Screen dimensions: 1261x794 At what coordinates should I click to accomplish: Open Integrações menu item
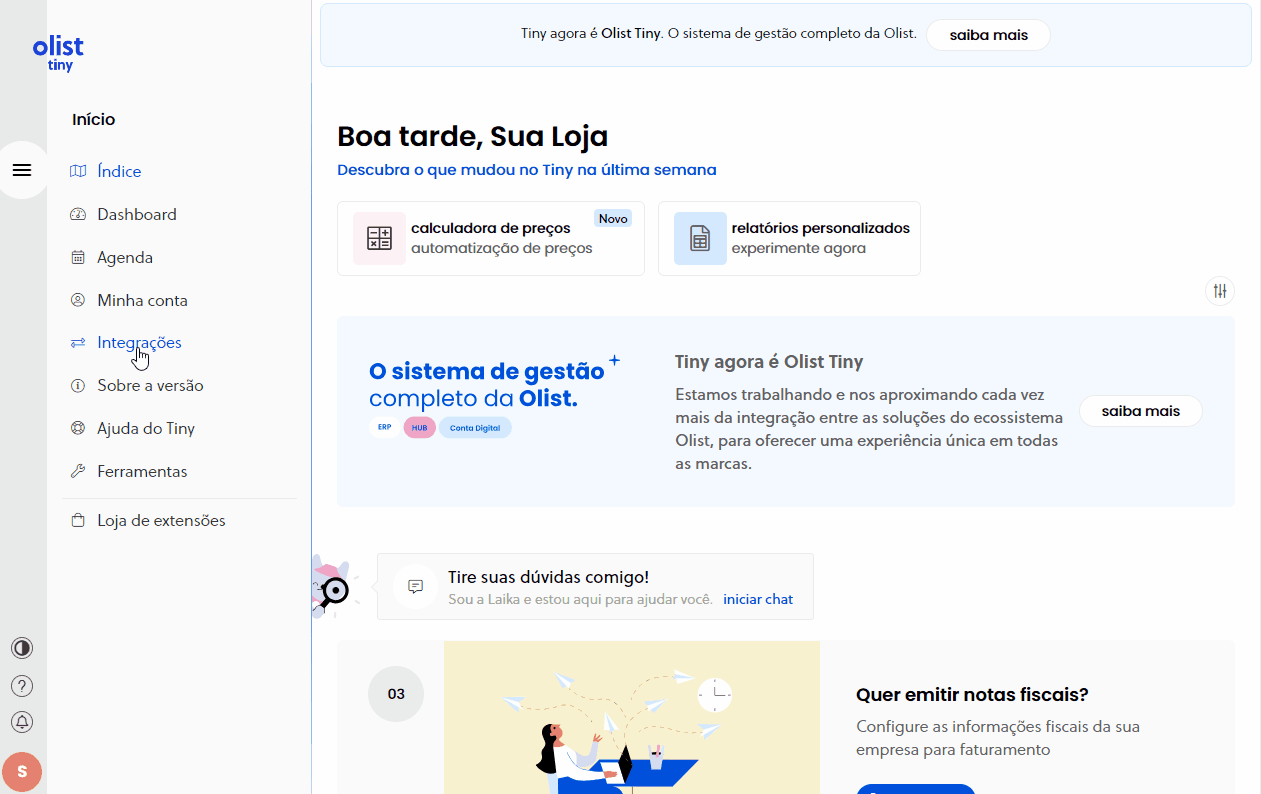[x=139, y=342]
